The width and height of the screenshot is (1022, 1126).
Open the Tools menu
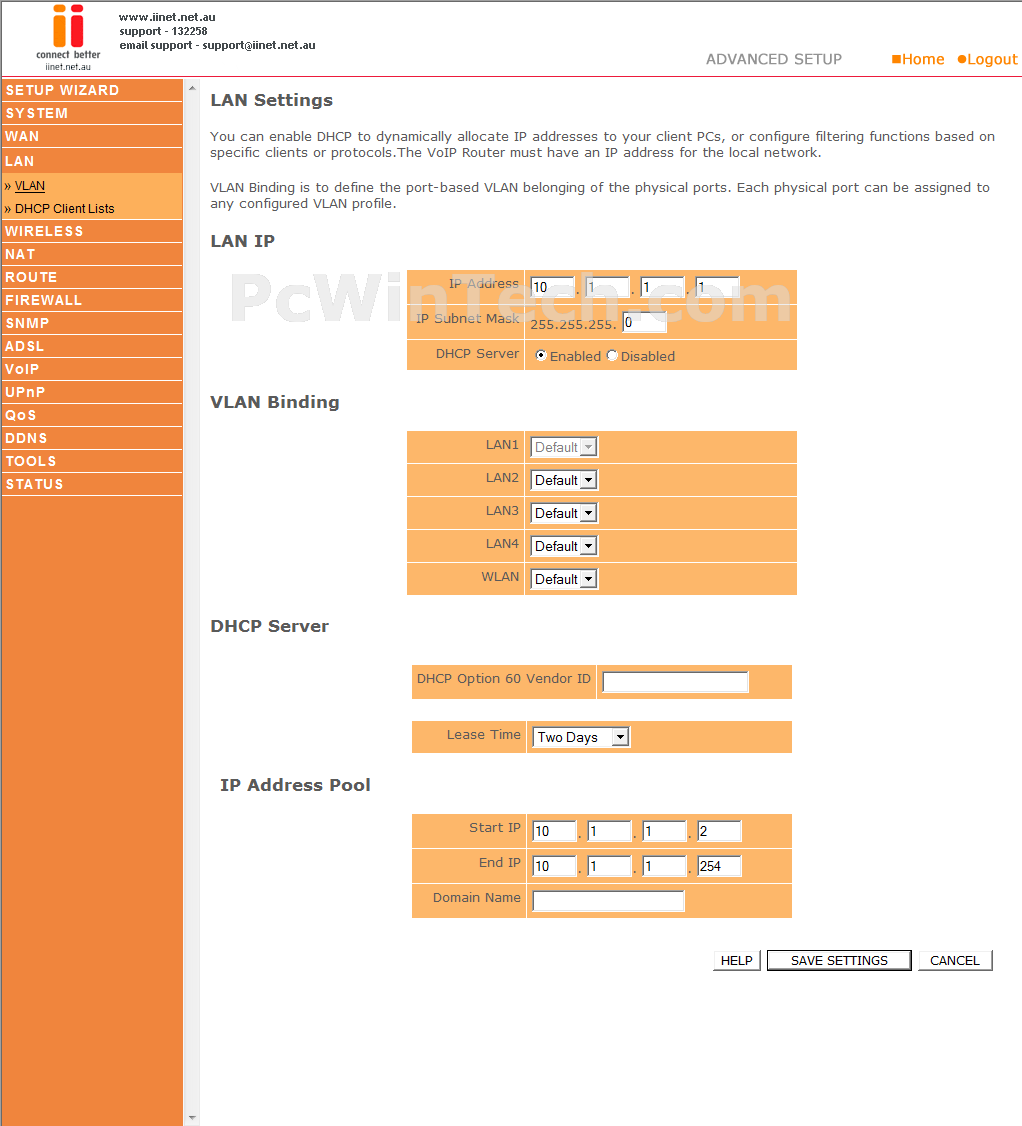click(x=92, y=461)
